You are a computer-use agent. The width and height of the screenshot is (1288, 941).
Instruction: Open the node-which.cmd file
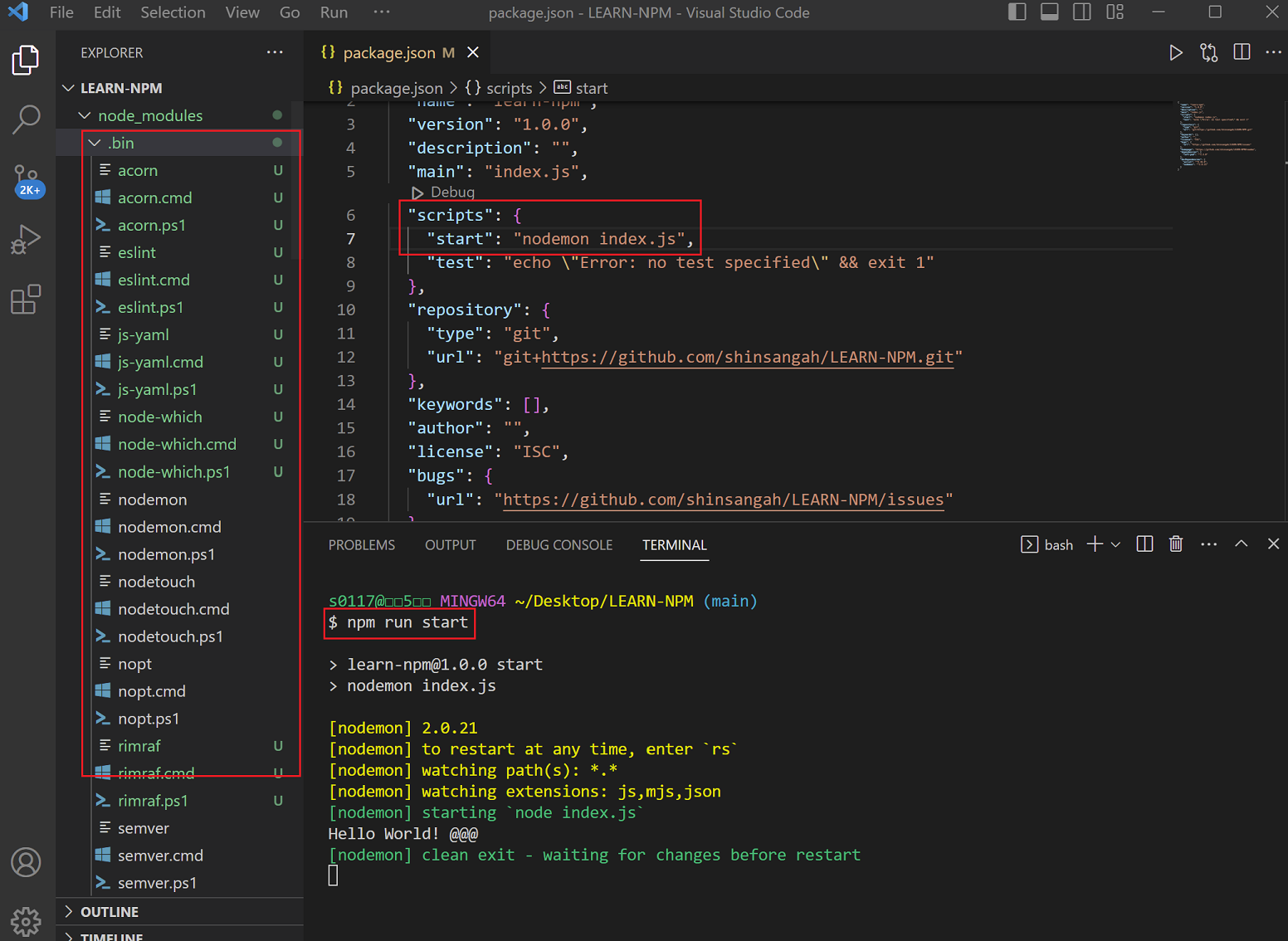178,444
